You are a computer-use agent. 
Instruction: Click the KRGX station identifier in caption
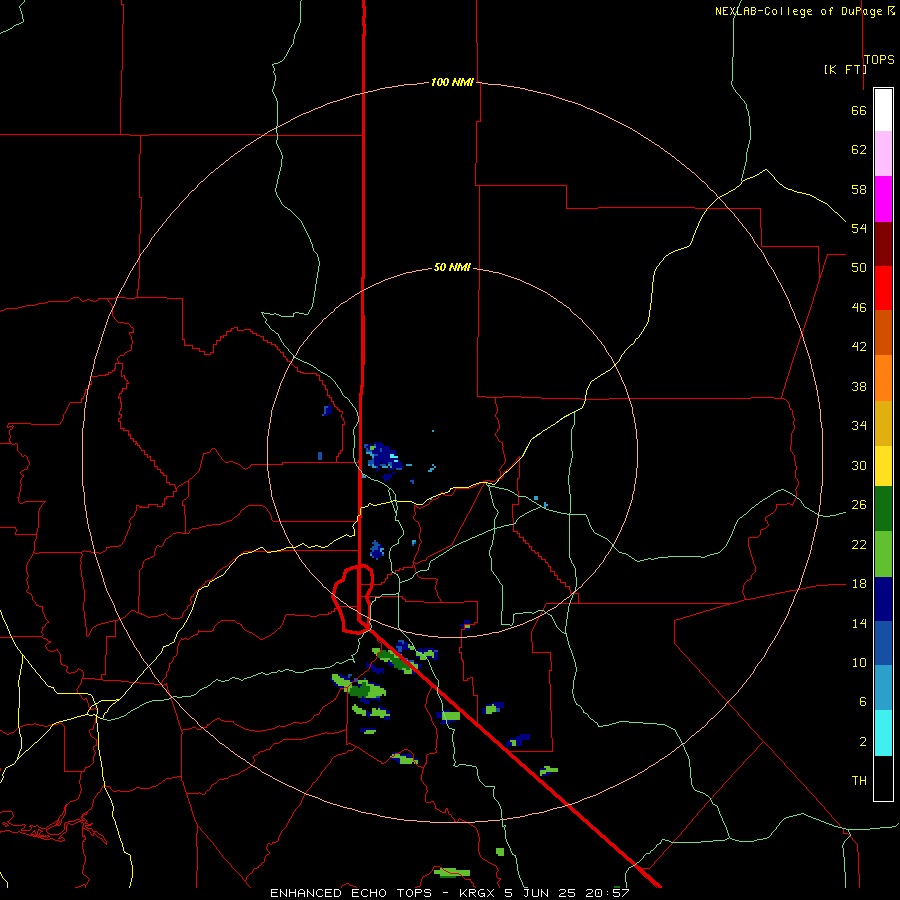(x=478, y=893)
